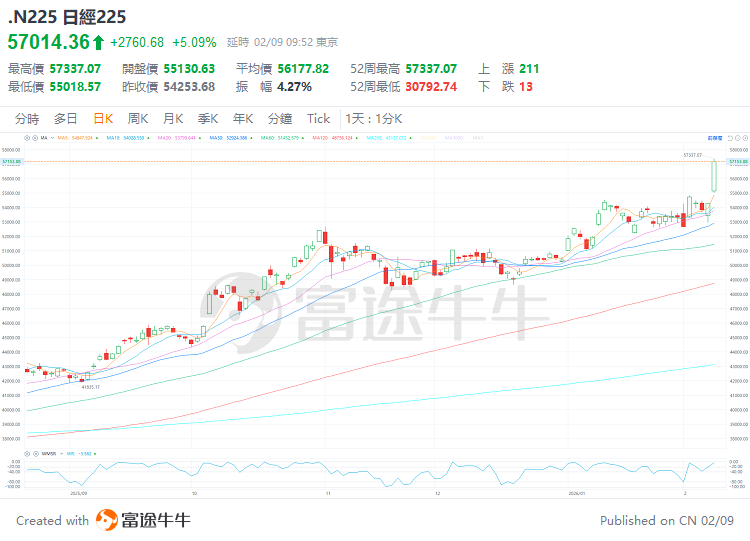
Task: Click the Futu bull logo icon
Action: 107,520
